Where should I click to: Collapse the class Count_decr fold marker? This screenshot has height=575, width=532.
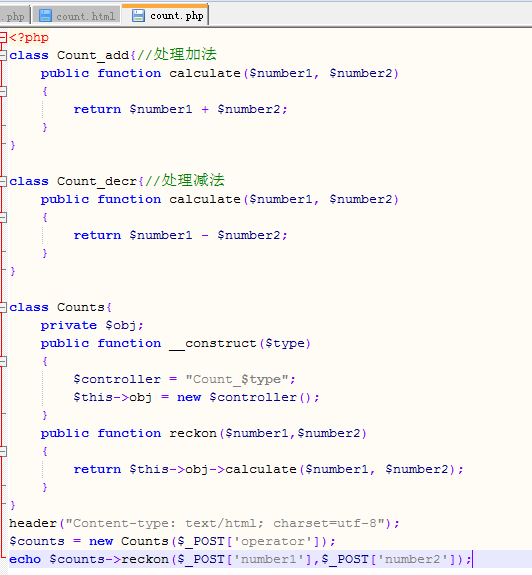click(3, 181)
